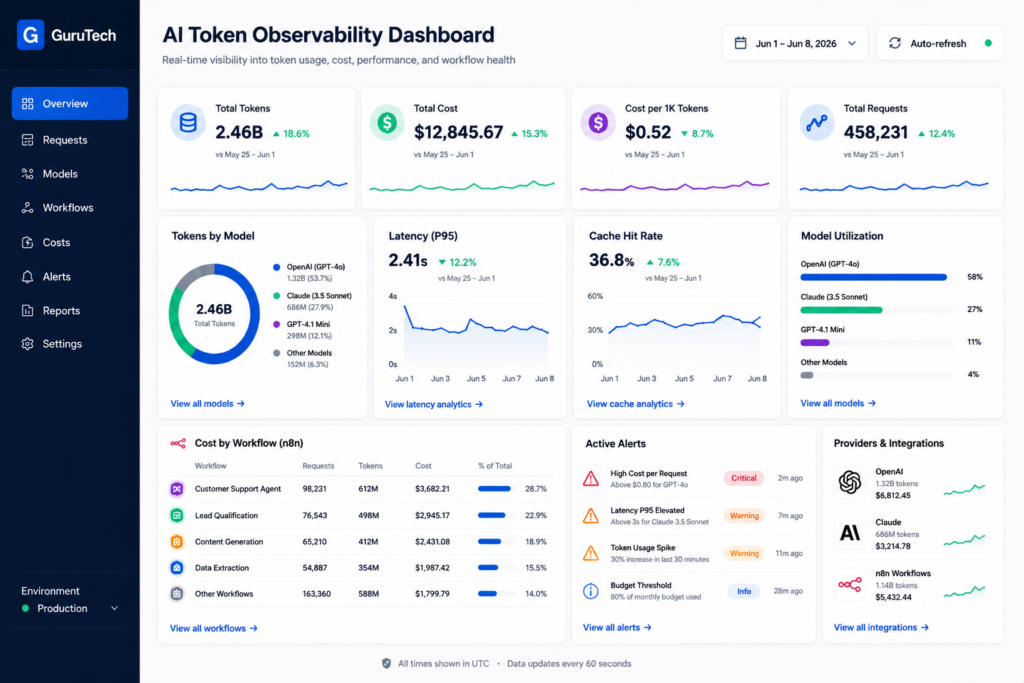Click the Cost by Workflow n8n icon
This screenshot has height=683, width=1024.
(178, 443)
